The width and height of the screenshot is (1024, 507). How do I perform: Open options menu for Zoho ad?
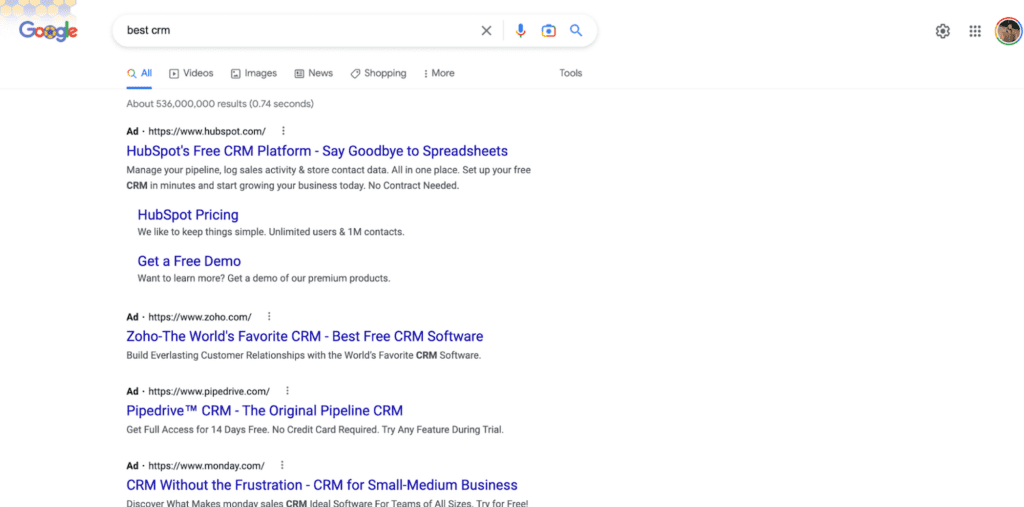[268, 316]
